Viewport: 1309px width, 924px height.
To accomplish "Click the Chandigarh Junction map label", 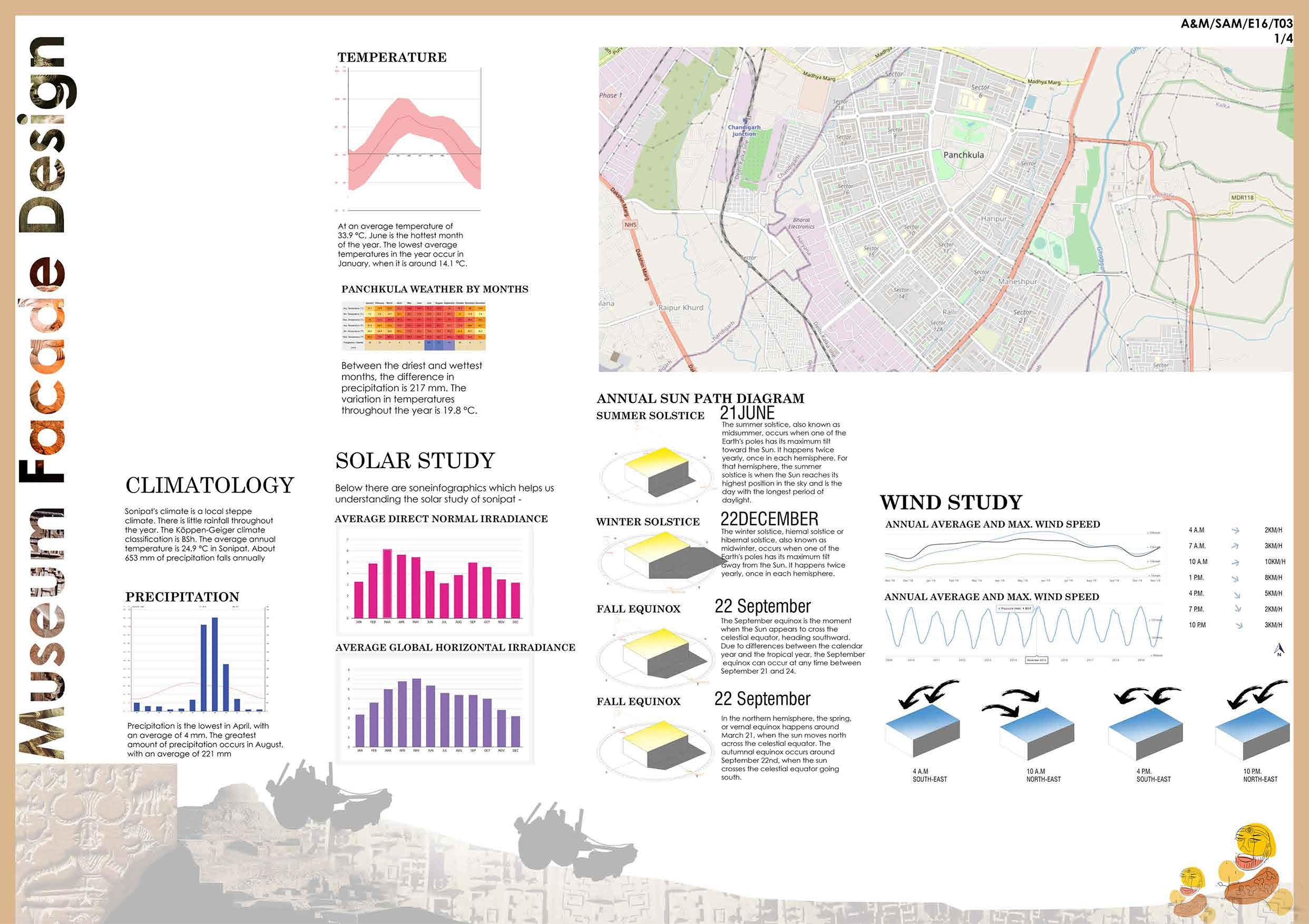I will 744,131.
